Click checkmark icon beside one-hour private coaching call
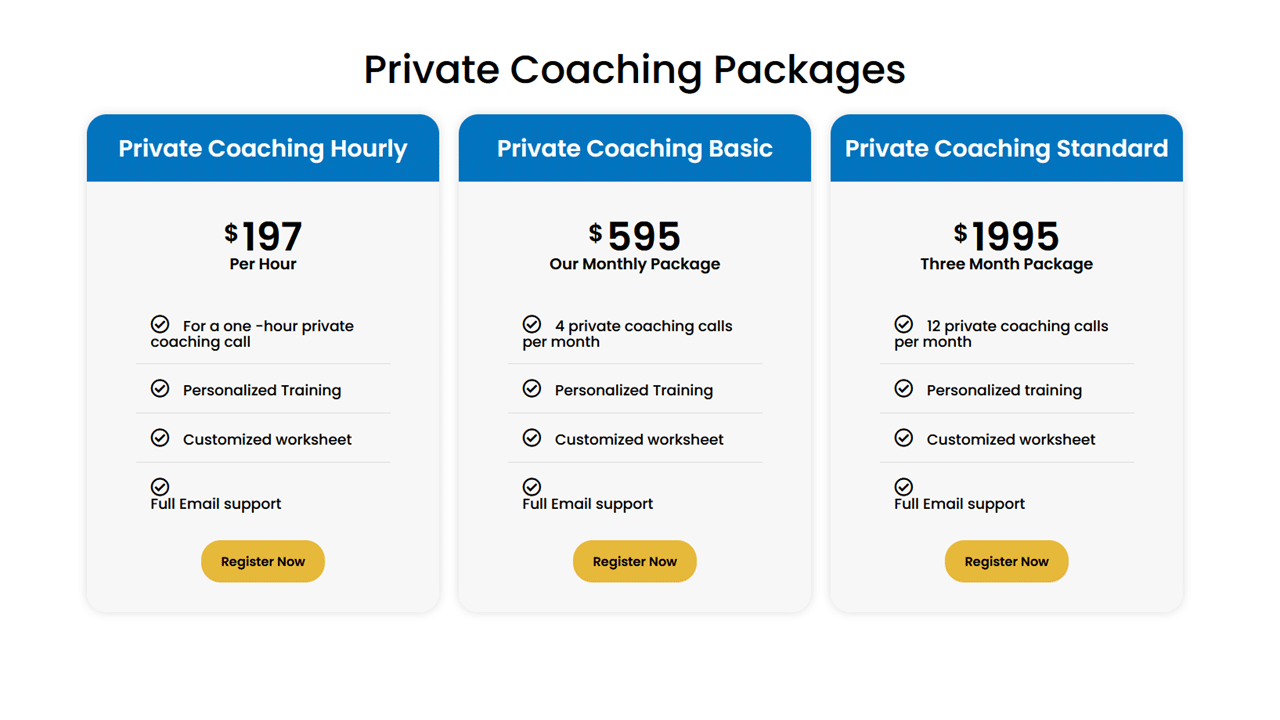This screenshot has width=1280, height=720. tap(160, 324)
